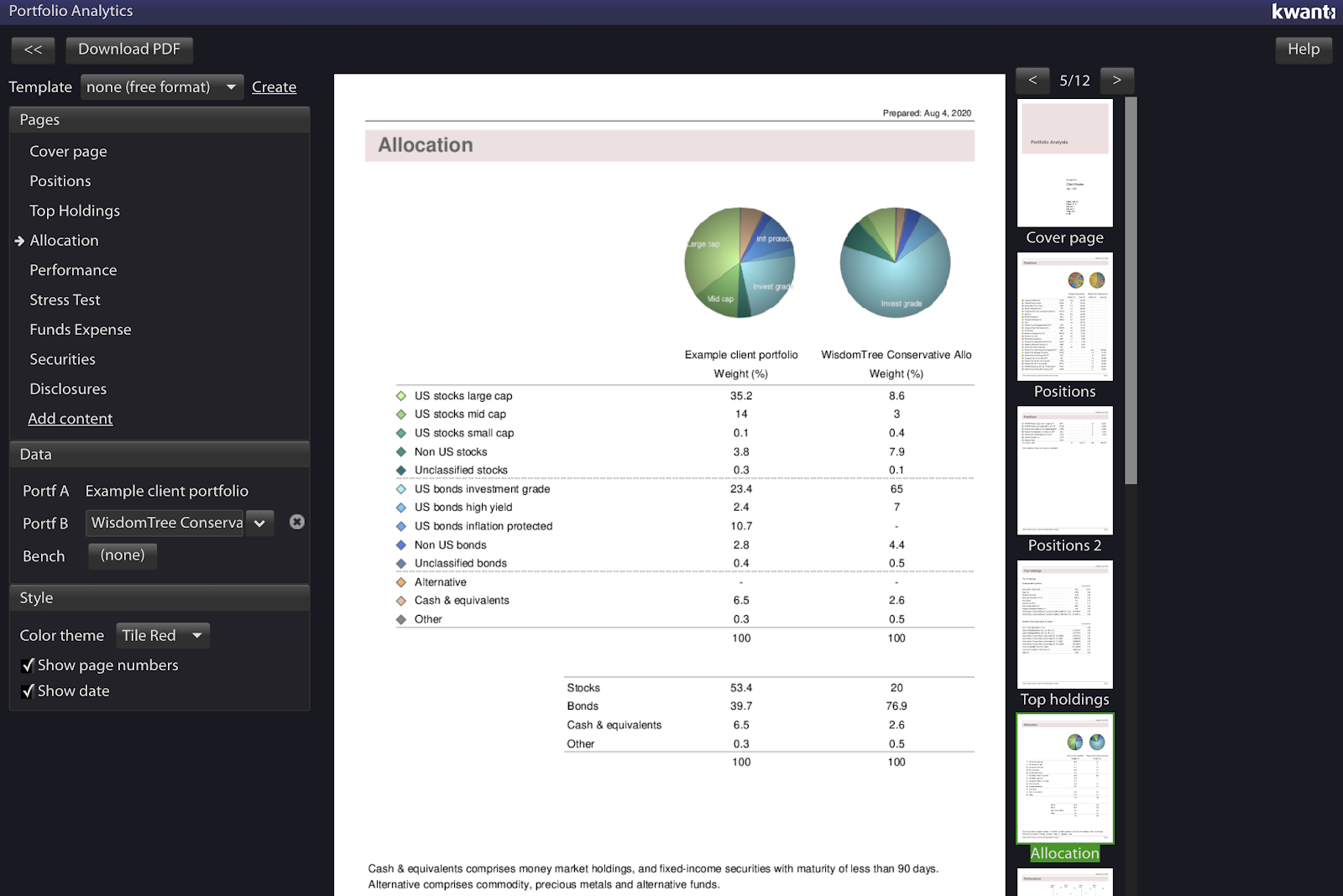
Task: Collapse the Data section header
Action: click(159, 455)
